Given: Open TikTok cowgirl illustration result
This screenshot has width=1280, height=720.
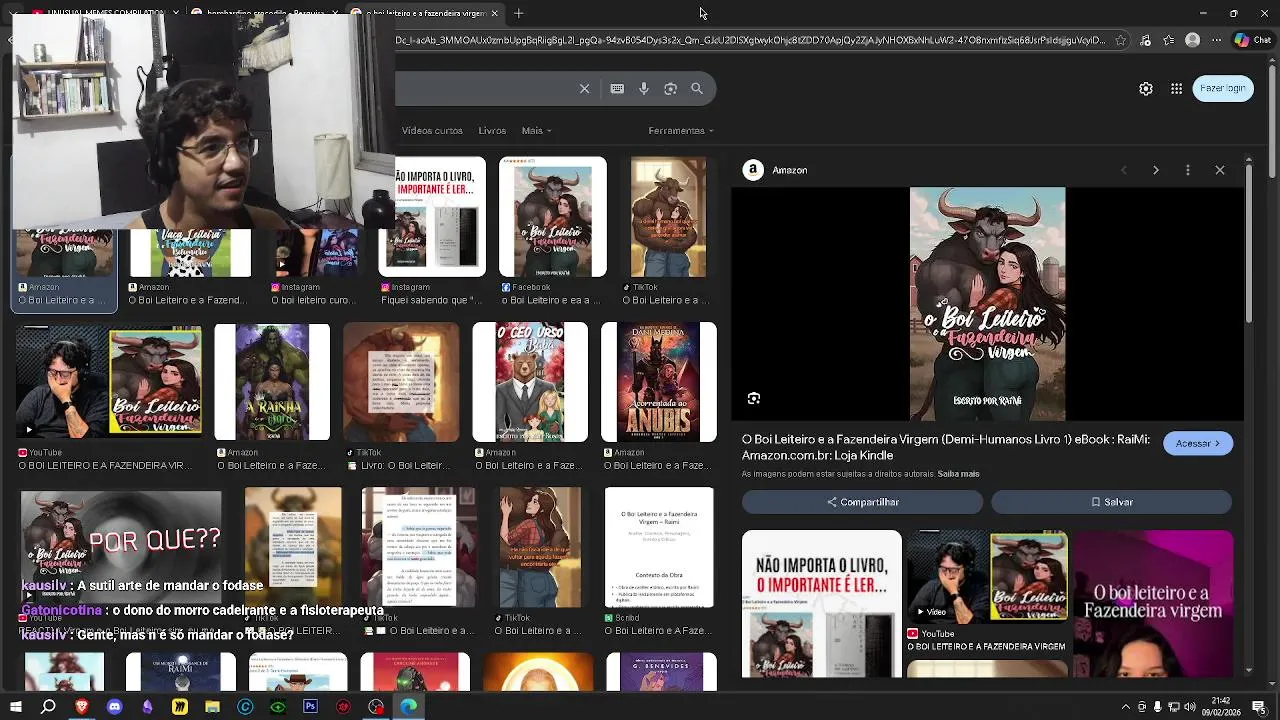Looking at the screenshot, I should point(540,547).
